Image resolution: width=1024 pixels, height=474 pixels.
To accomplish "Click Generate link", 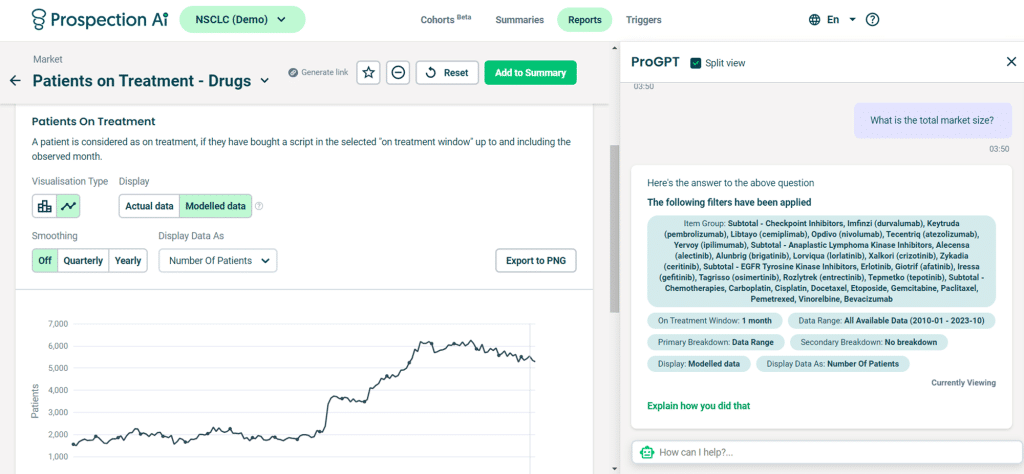I will [318, 72].
